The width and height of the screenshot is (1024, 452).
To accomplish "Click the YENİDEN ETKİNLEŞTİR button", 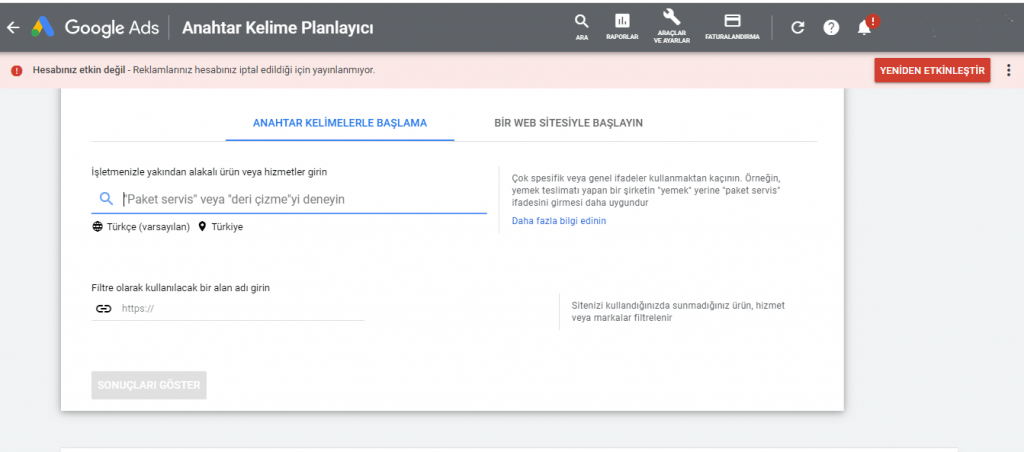I will click(x=932, y=71).
